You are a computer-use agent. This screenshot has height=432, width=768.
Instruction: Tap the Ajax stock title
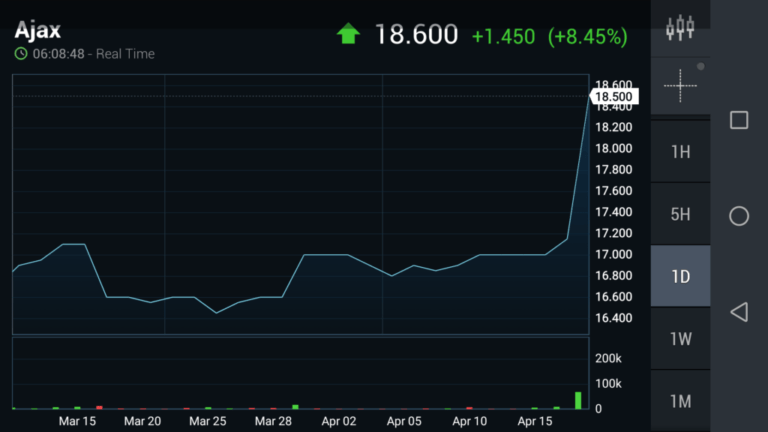(x=38, y=30)
